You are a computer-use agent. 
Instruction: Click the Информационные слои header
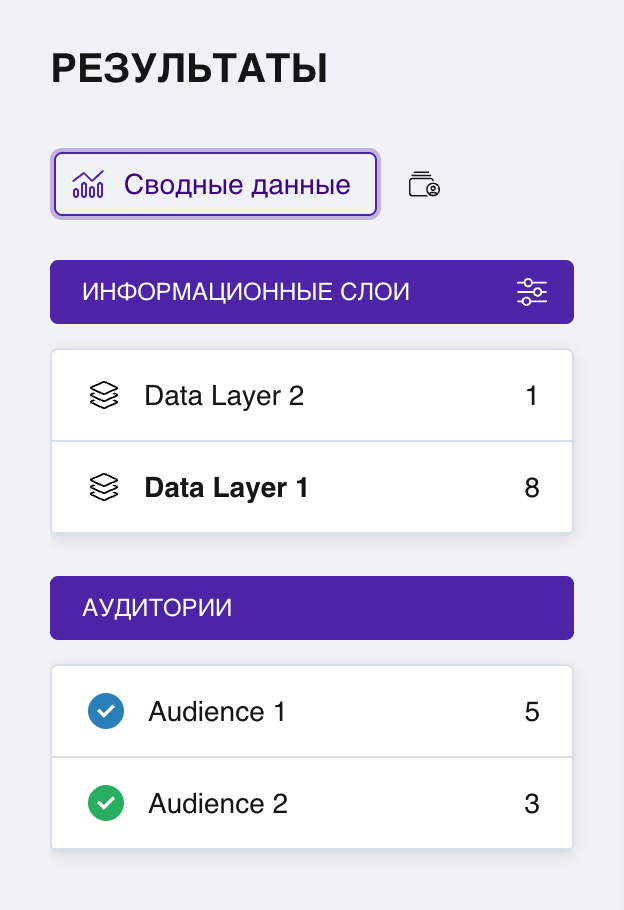(312, 292)
